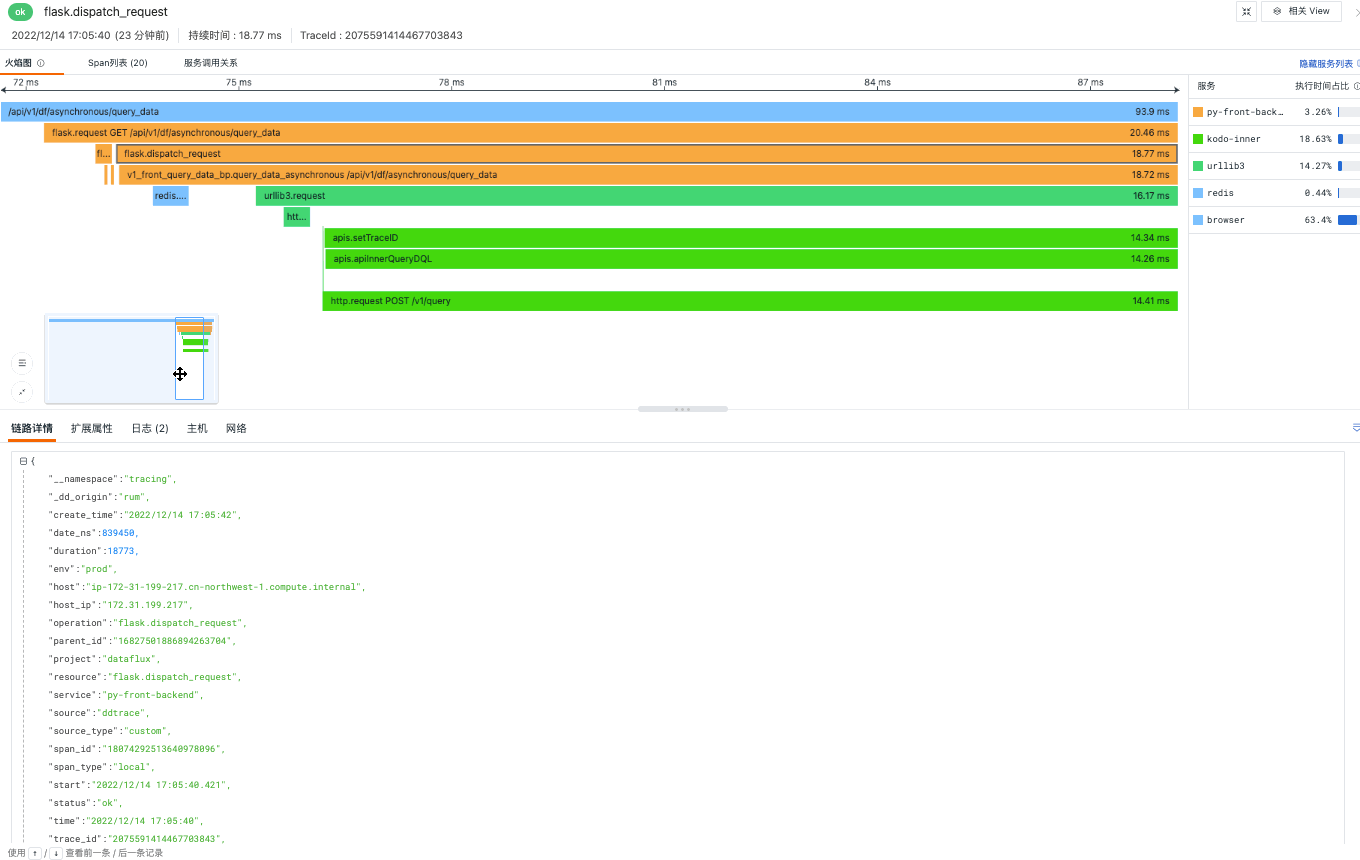The width and height of the screenshot is (1360, 860).
Task: Select the v1_front_query_data_bp span bar
Action: tap(648, 175)
